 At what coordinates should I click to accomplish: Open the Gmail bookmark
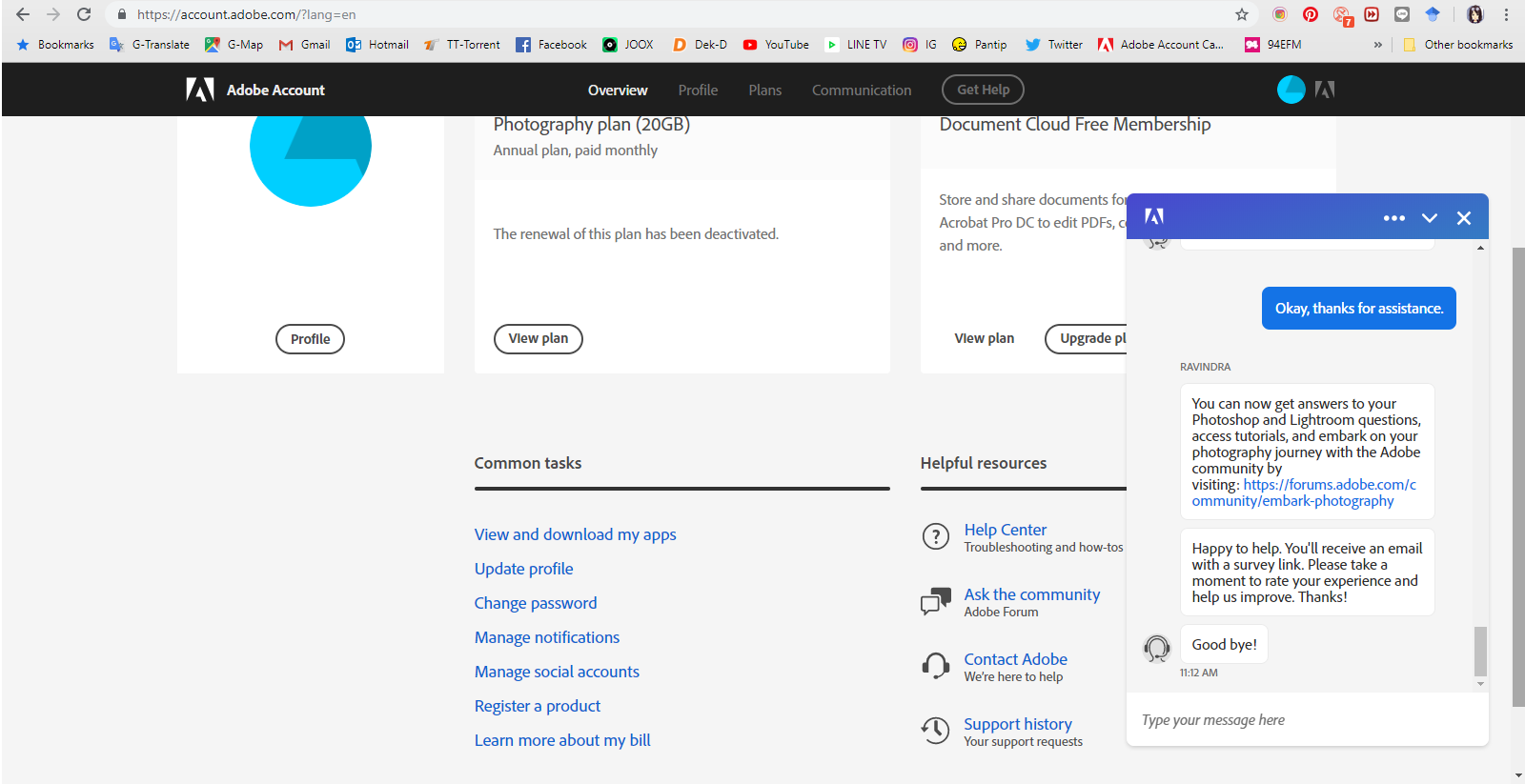(304, 45)
